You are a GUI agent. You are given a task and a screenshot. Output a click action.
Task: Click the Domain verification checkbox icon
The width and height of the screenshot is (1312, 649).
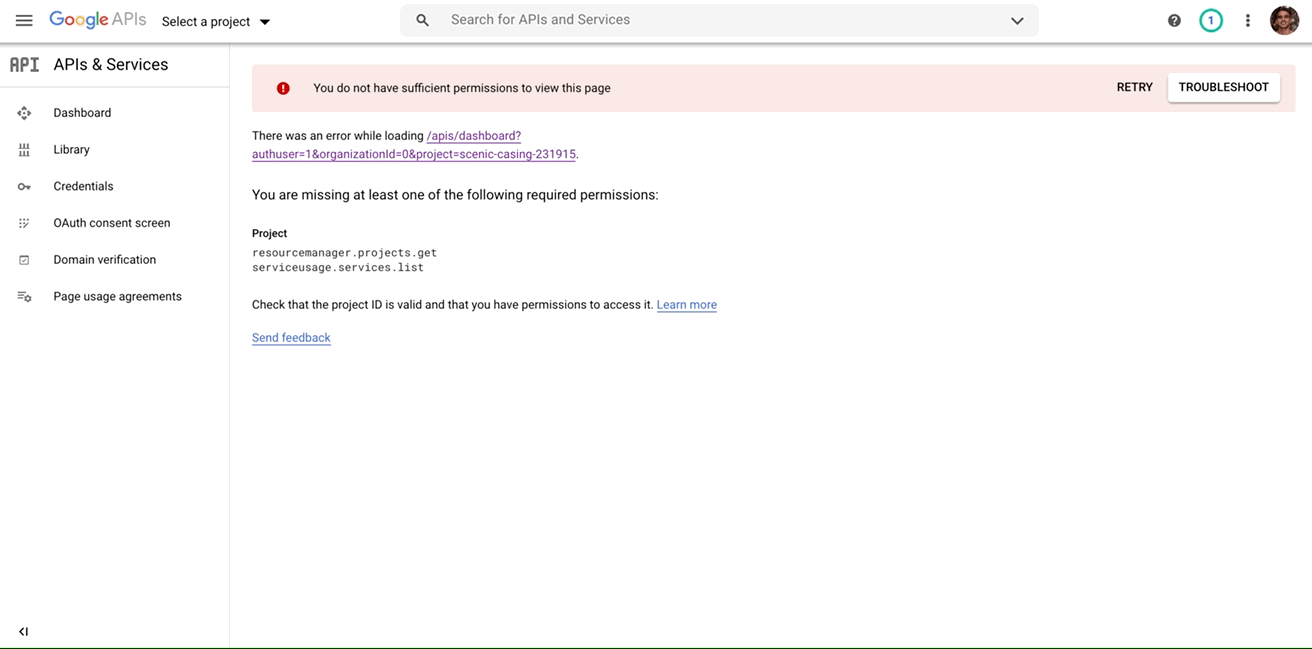coord(24,260)
